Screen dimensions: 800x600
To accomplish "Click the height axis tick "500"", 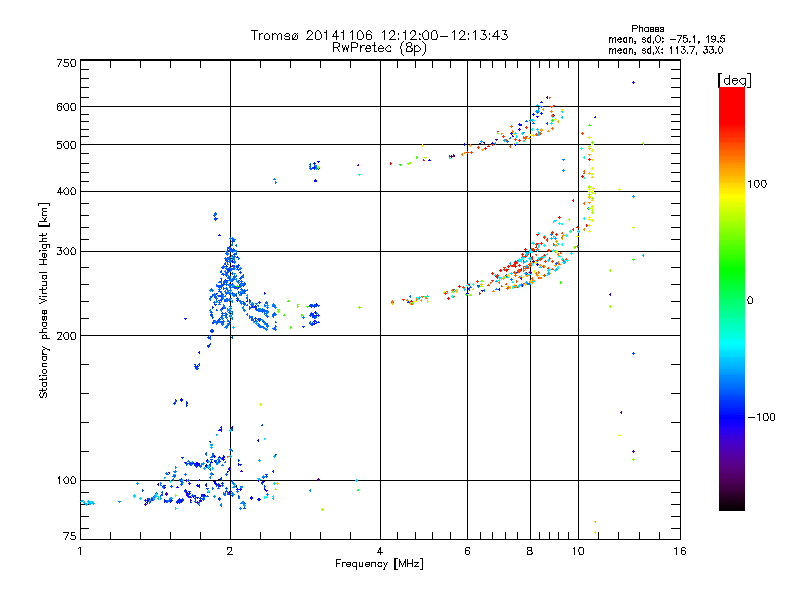I will 66,145.
